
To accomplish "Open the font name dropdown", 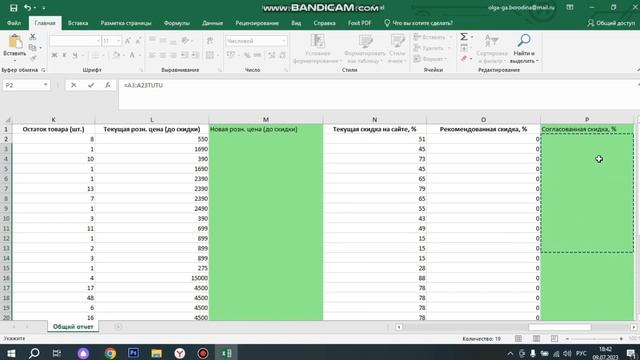I will (x=98, y=41).
